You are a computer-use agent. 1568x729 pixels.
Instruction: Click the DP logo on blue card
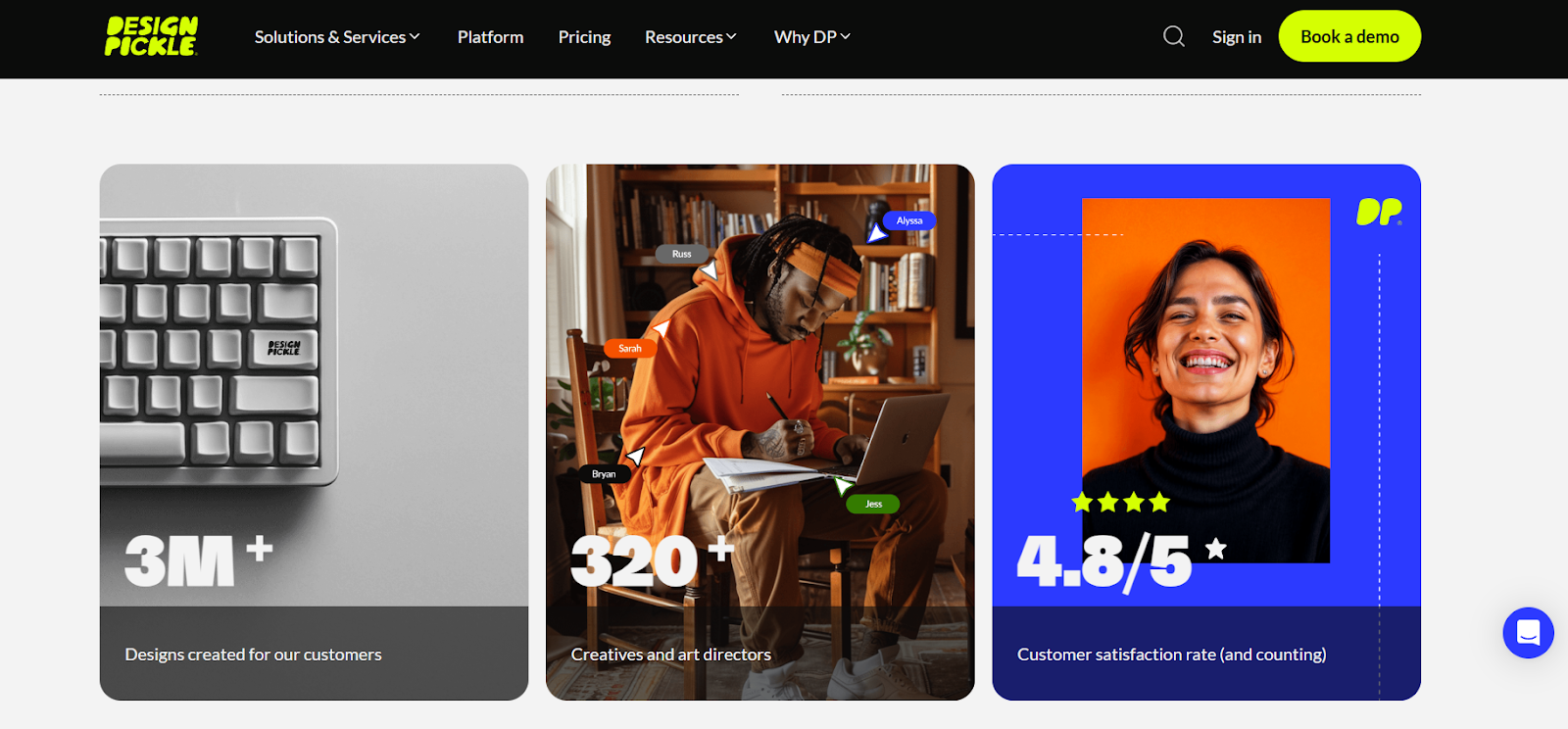(1379, 212)
